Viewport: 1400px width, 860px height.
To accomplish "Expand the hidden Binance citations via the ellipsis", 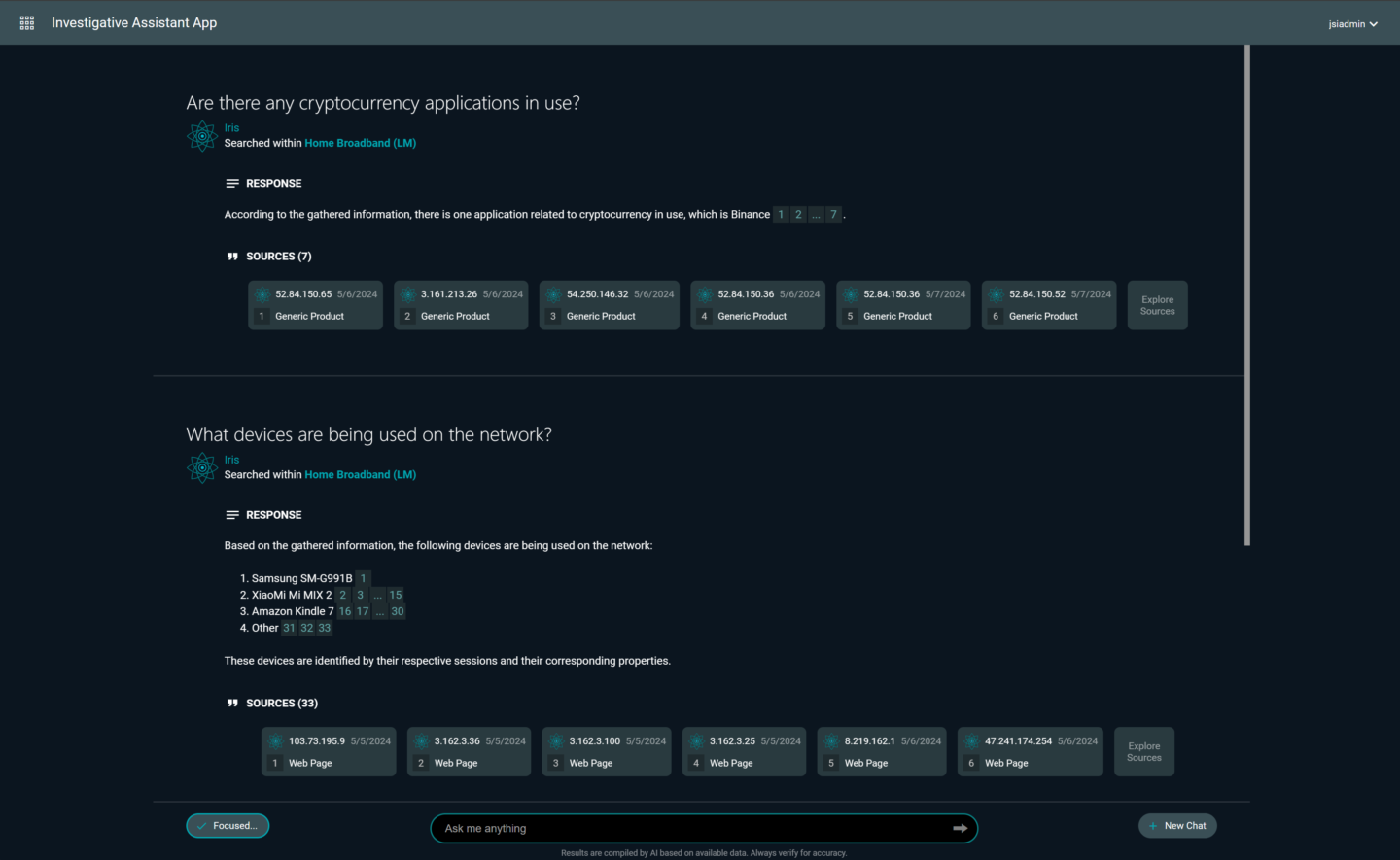I will pyautogui.click(x=816, y=214).
